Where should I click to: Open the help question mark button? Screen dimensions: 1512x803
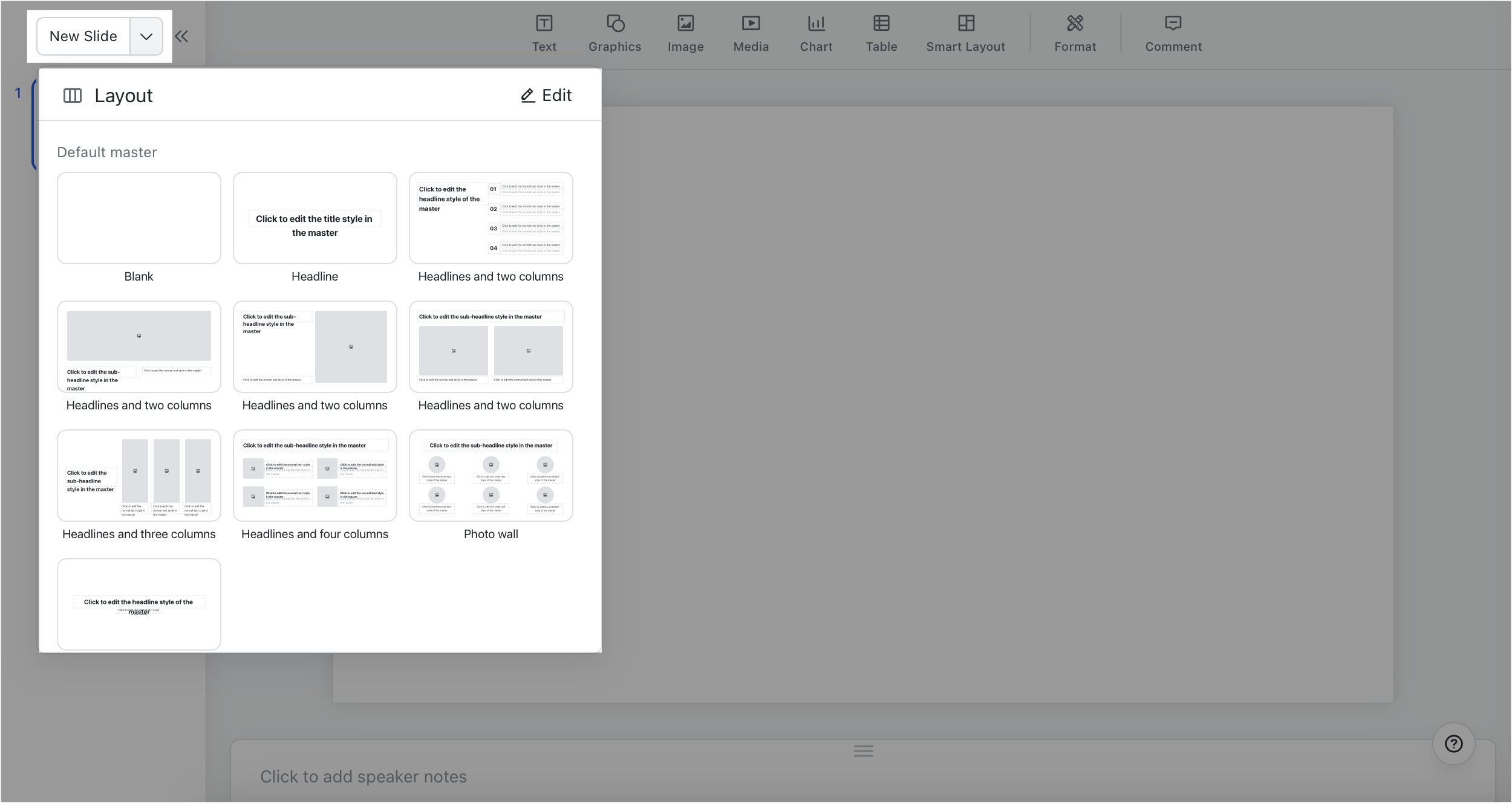[1454, 744]
